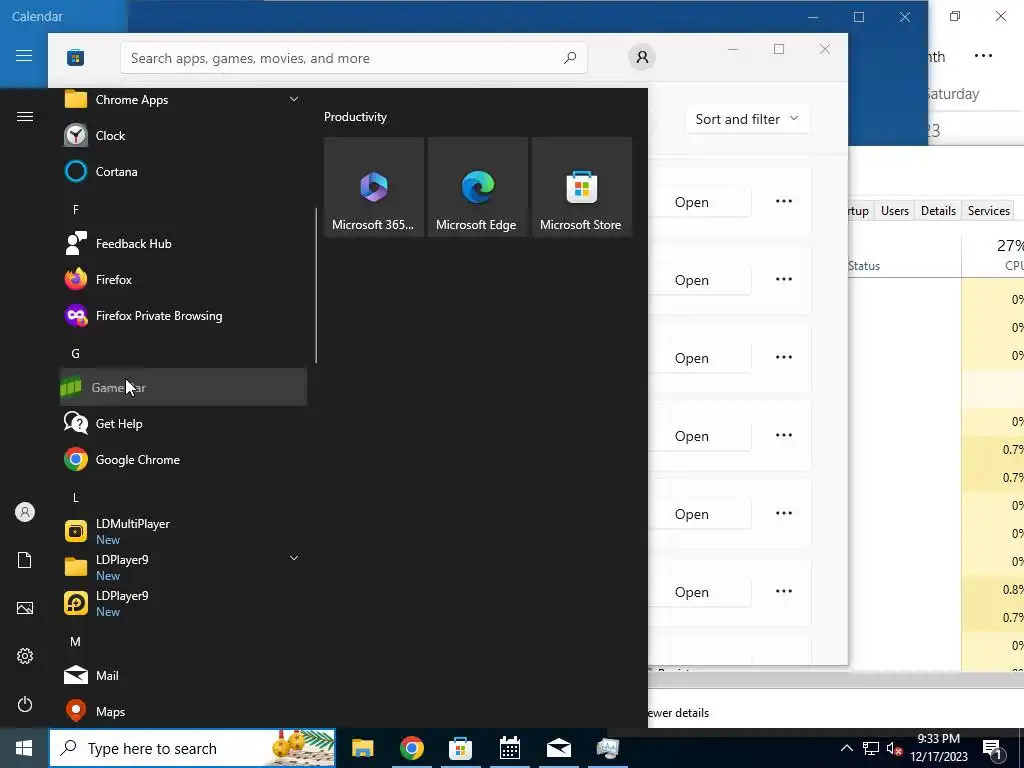1024x768 pixels.
Task: Launch the LDPlayer9 app with yellow icon
Action: coord(184,603)
